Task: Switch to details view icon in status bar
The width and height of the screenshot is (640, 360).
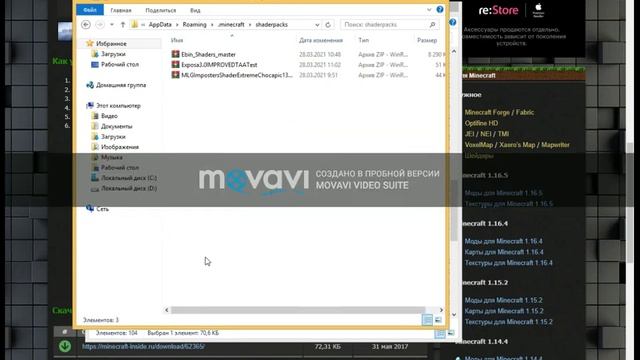Action: pos(427,320)
